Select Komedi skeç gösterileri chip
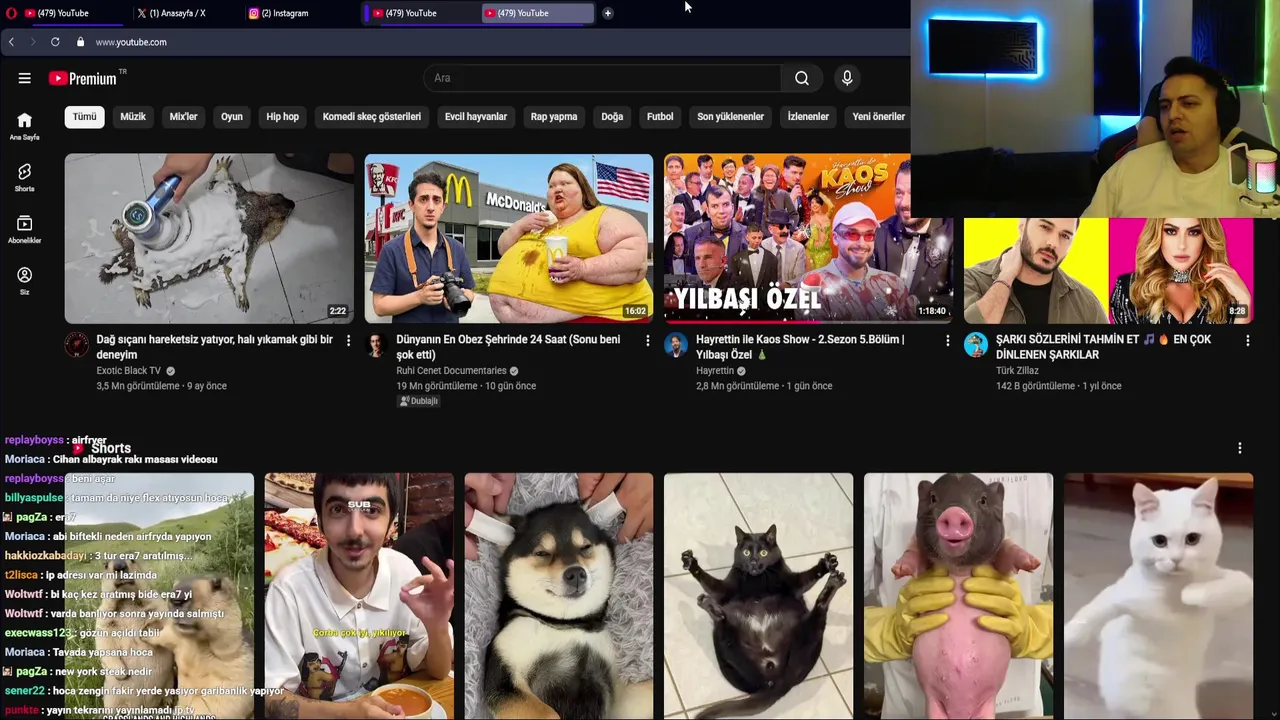This screenshot has width=1280, height=720. click(372, 117)
